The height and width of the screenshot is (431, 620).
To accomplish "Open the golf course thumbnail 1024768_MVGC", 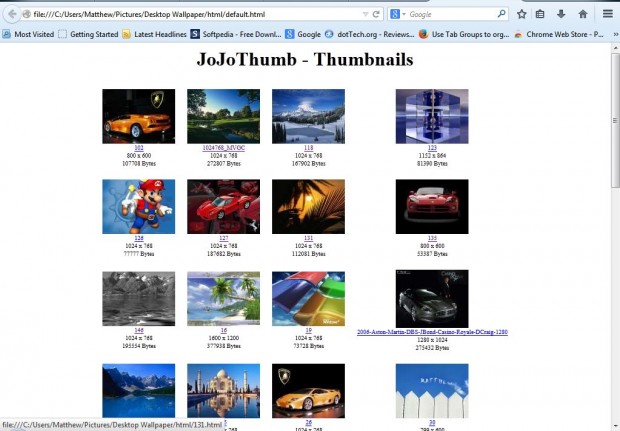I will click(223, 116).
